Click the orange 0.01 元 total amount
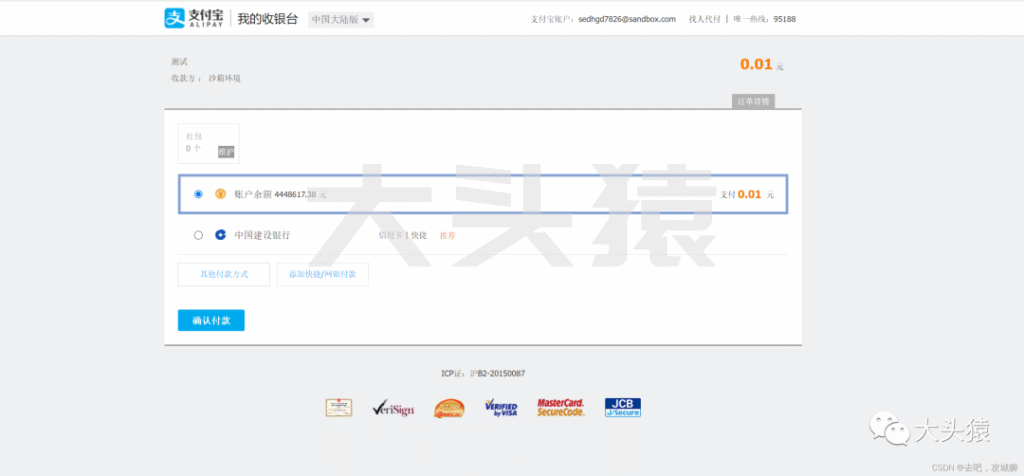 (761, 65)
